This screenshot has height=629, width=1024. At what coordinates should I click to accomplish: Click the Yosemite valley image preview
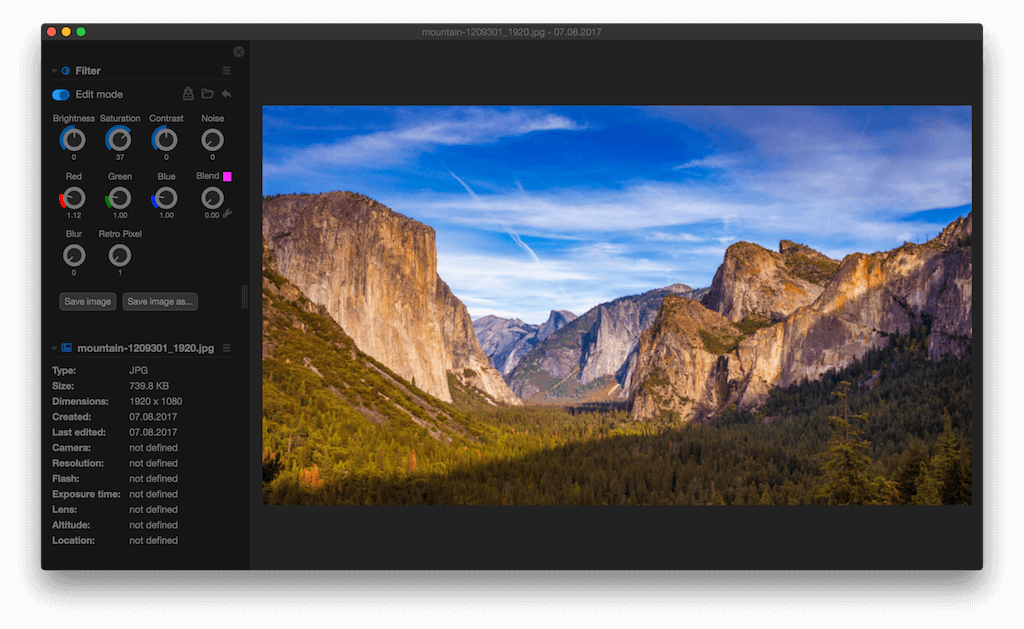click(616, 305)
